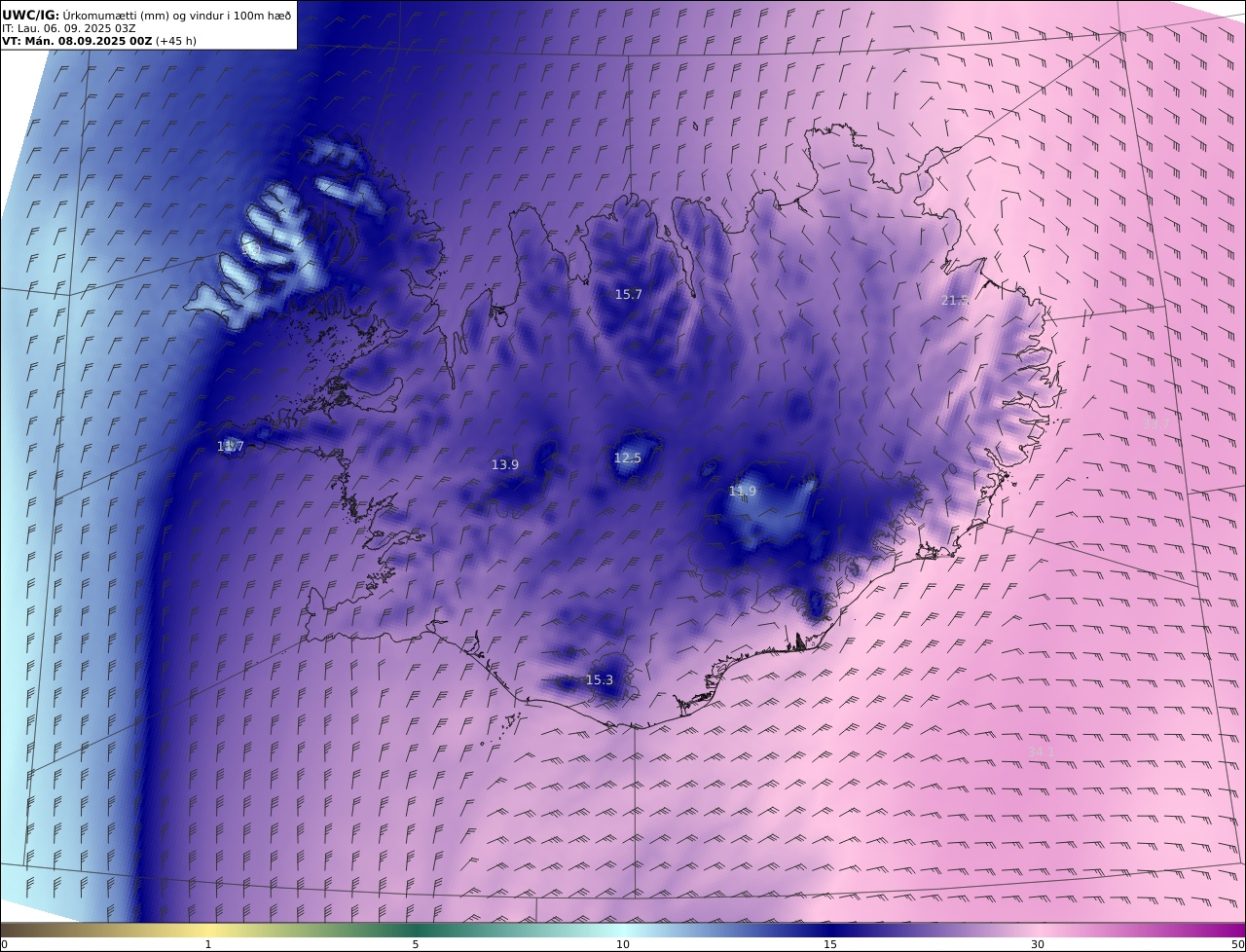The width and height of the screenshot is (1246, 952).
Task: Select the 11.7 value label on Snæfellsnes
Action: click(x=231, y=446)
